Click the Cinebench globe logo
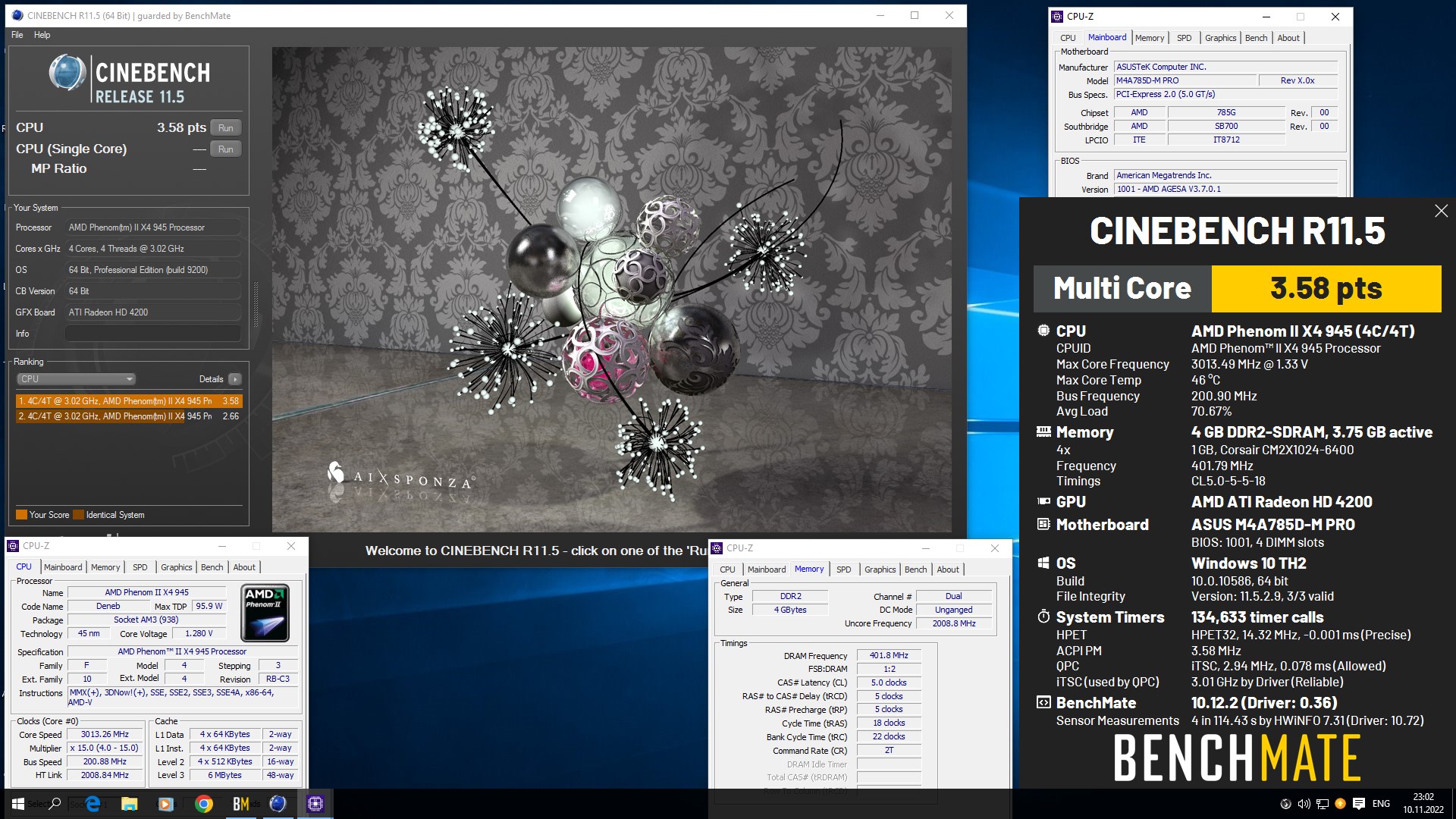The width and height of the screenshot is (1456, 819). click(x=67, y=74)
